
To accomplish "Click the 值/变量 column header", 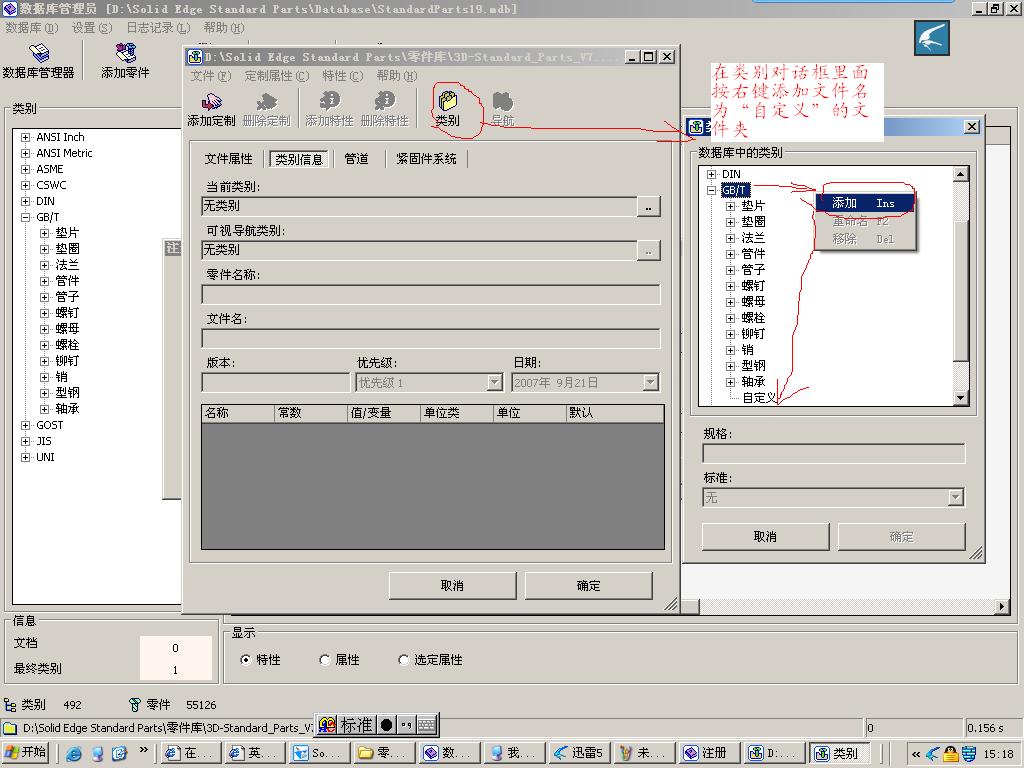I will coord(384,413).
